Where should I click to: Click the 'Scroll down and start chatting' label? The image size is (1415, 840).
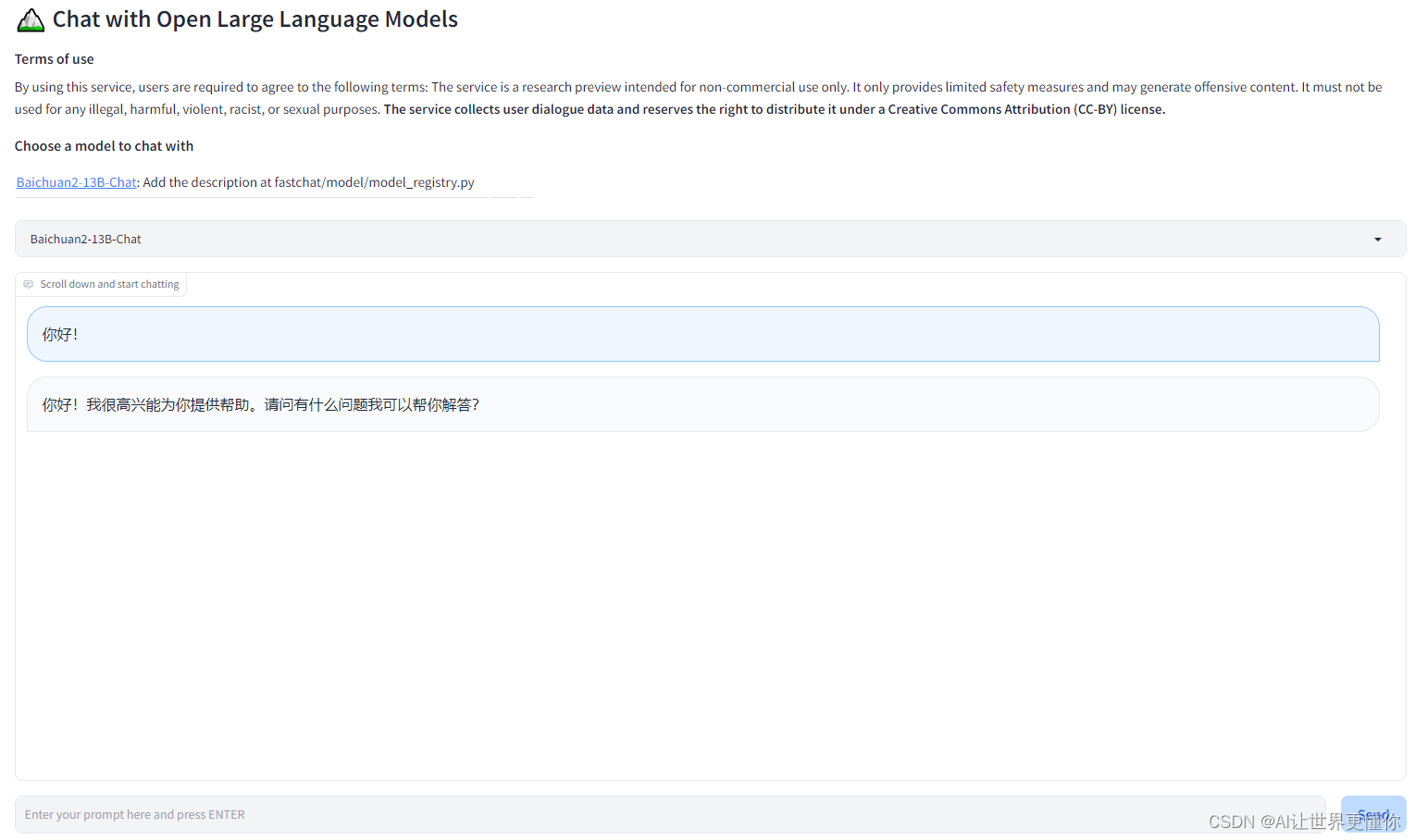click(109, 284)
